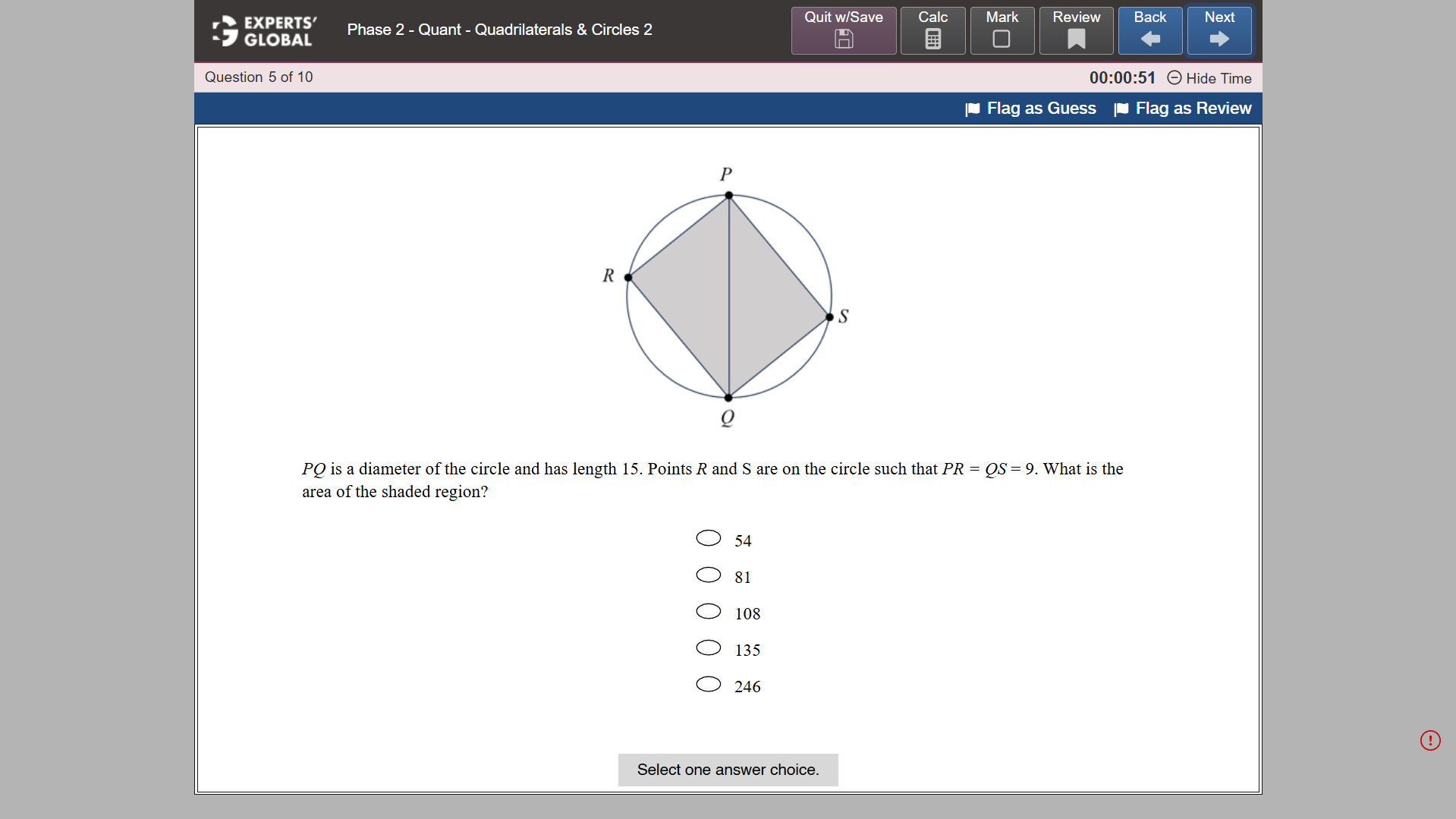Select answer choice 54
Viewport: 1456px width, 819px height.
(708, 537)
